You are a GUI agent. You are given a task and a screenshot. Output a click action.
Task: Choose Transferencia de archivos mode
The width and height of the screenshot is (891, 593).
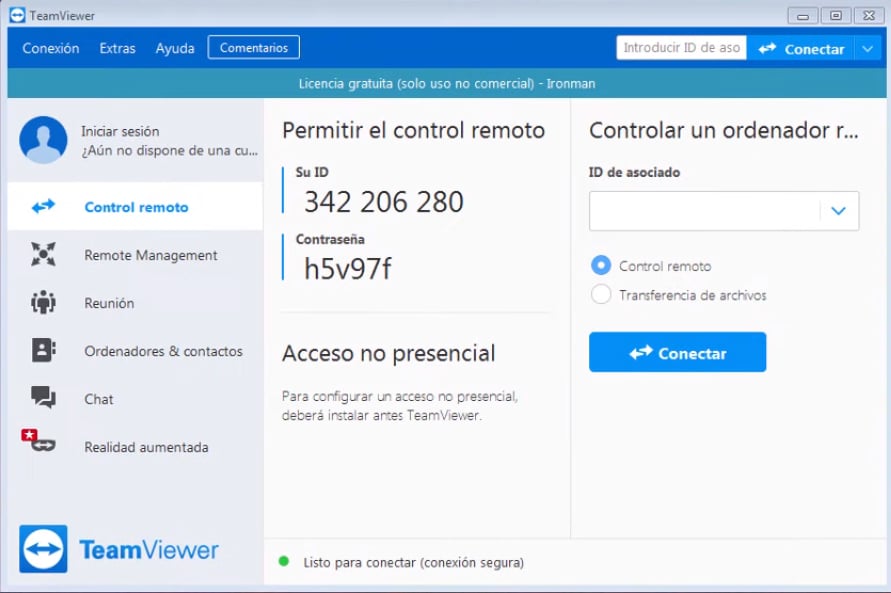click(601, 295)
